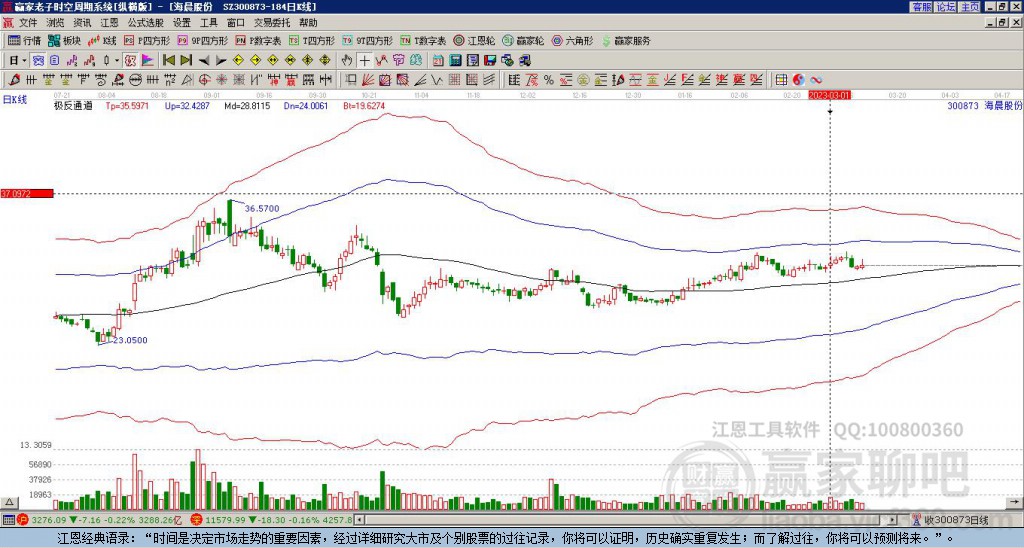Click the horizontal scrollbar right arrow
The width and height of the screenshot is (1024, 548).
tap(893, 520)
